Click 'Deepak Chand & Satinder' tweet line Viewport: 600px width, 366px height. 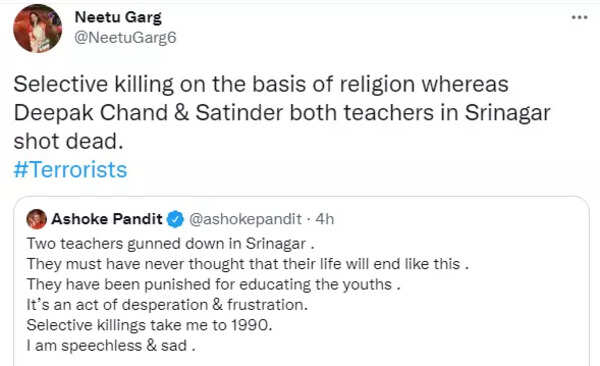pyautogui.click(x=282, y=113)
